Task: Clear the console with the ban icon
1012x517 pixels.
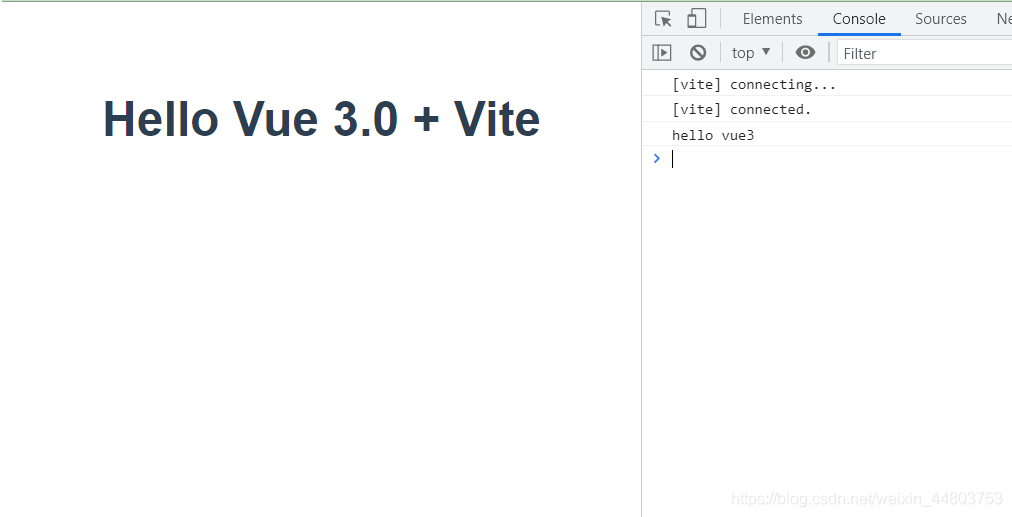Action: 698,53
